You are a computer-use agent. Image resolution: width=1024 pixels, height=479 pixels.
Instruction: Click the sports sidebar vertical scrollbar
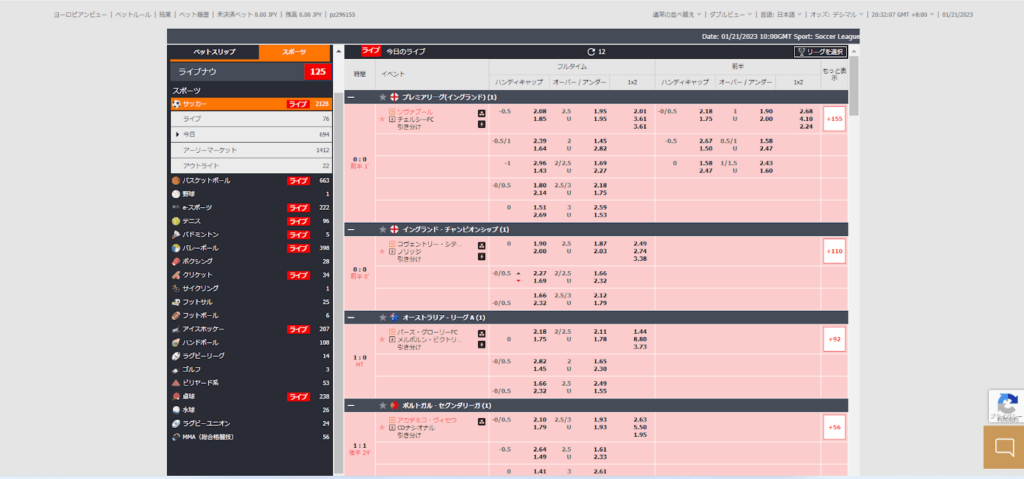tap(338, 281)
